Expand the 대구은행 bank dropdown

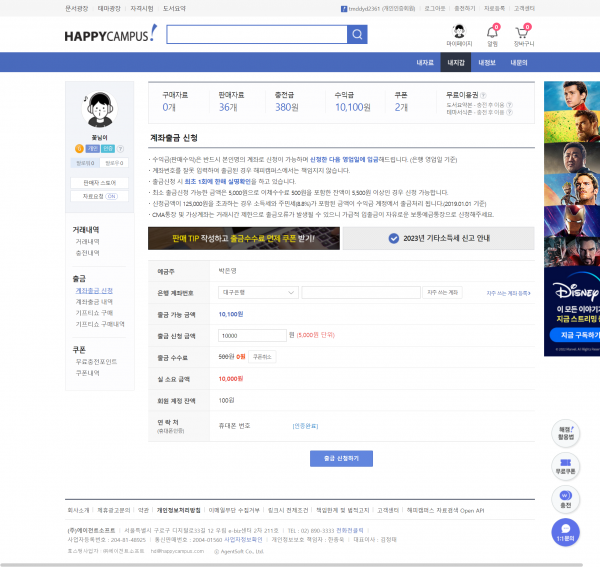(258, 292)
